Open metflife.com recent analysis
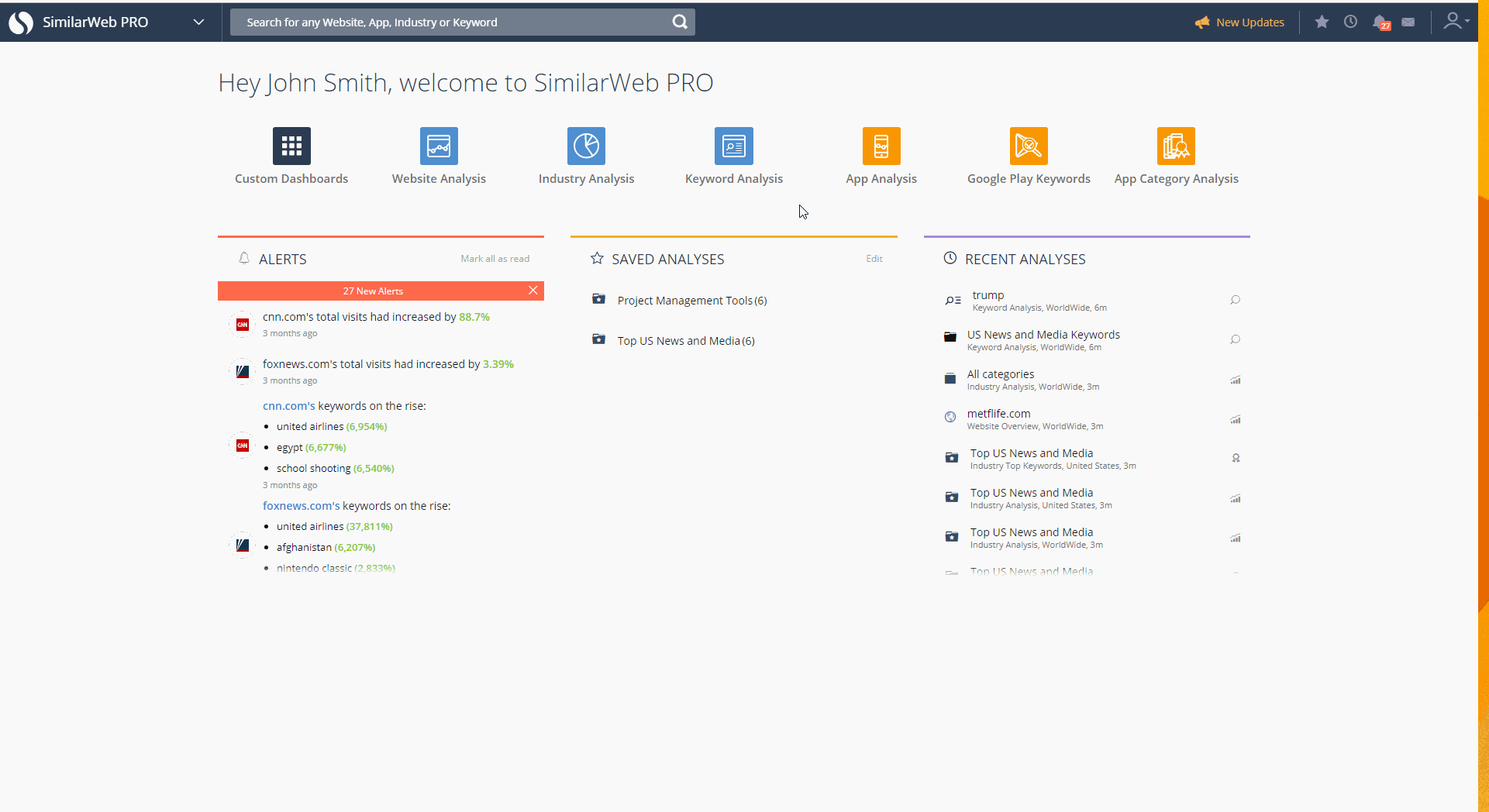The width and height of the screenshot is (1489, 812). tap(1035, 419)
